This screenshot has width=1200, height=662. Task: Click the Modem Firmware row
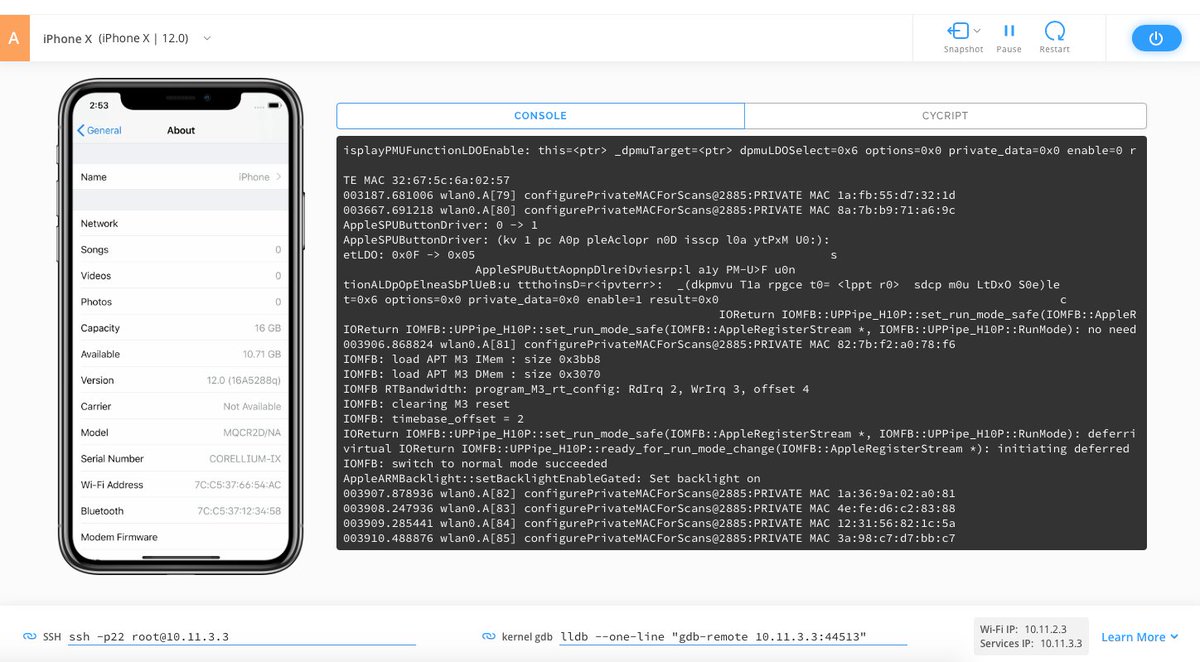tap(181, 537)
